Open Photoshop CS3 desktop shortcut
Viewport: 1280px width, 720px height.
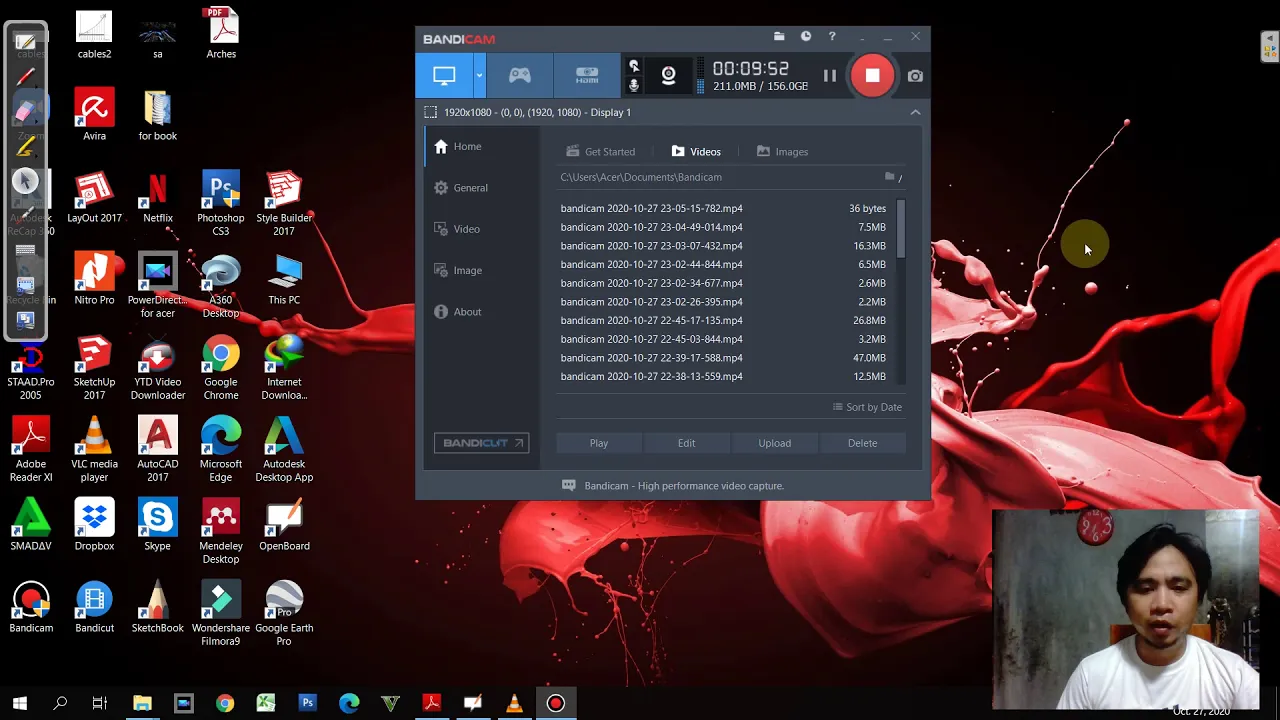(x=220, y=204)
